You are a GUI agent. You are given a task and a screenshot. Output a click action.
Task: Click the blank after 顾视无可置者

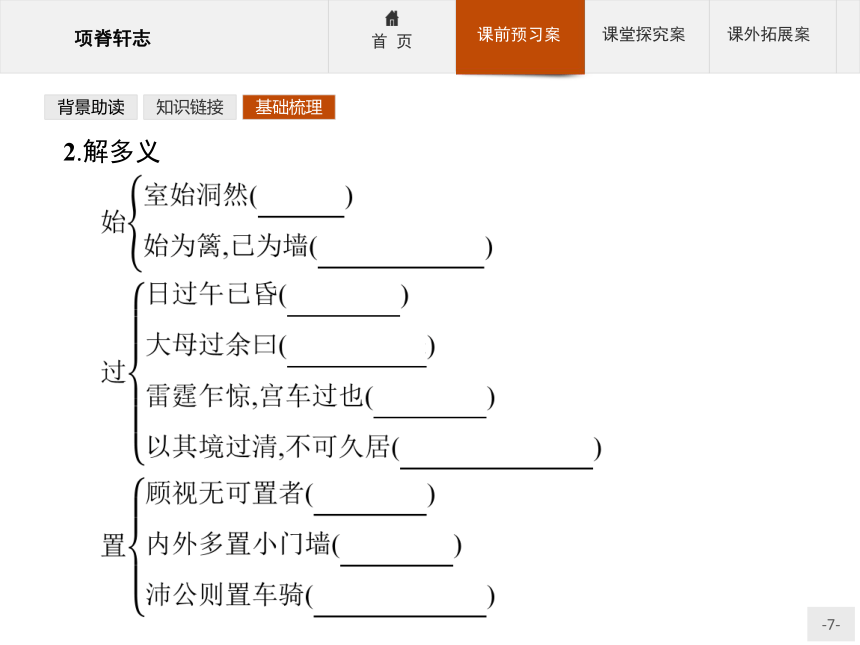pyautogui.click(x=370, y=499)
